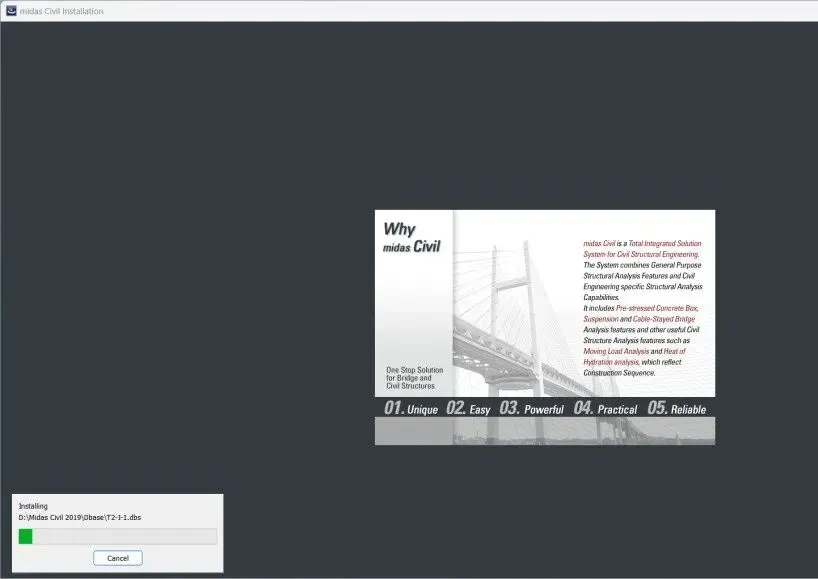818x579 pixels.
Task: Click the 'Installing' status label
Action: coord(33,506)
